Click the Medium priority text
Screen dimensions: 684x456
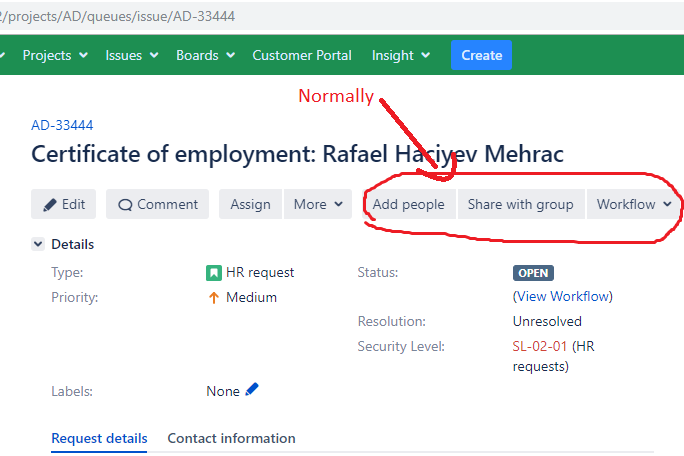pos(251,297)
